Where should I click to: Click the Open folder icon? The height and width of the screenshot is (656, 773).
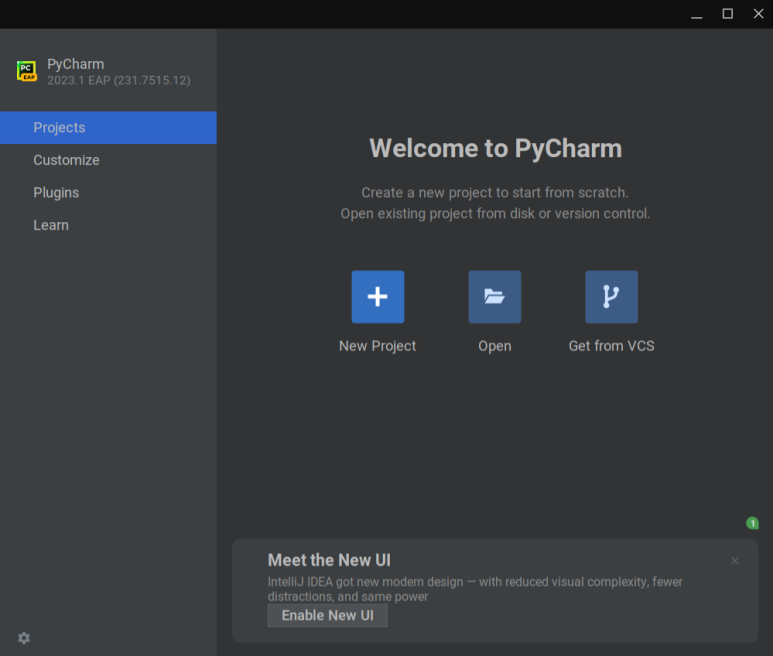[494, 297]
